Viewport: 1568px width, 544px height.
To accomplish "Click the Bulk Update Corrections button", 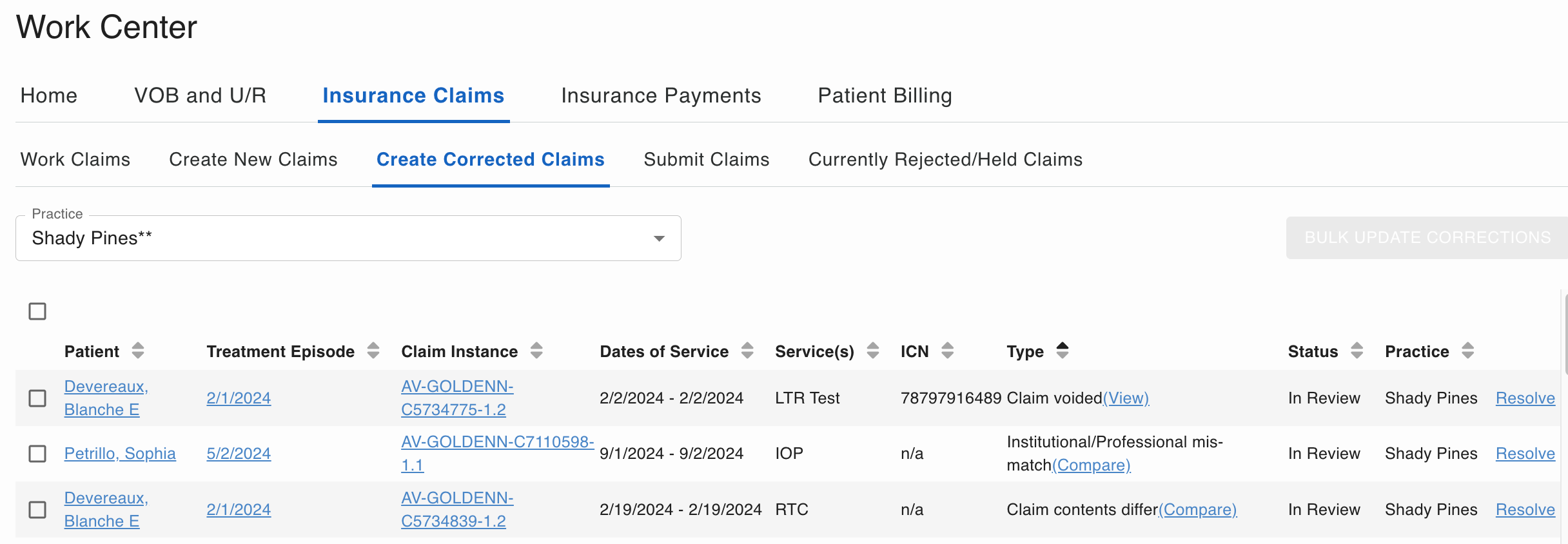I will click(1427, 238).
